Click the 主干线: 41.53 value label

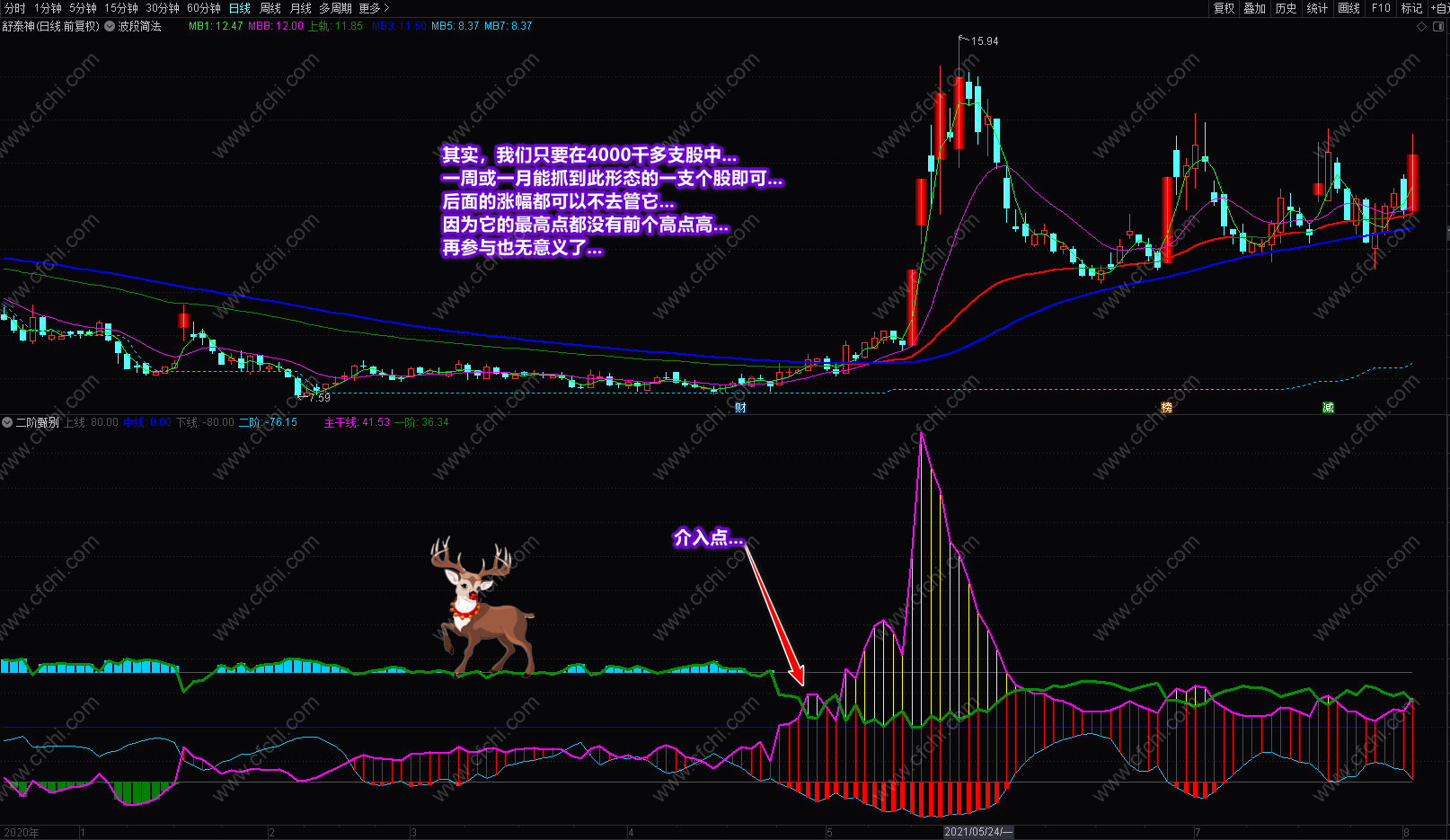point(358,422)
